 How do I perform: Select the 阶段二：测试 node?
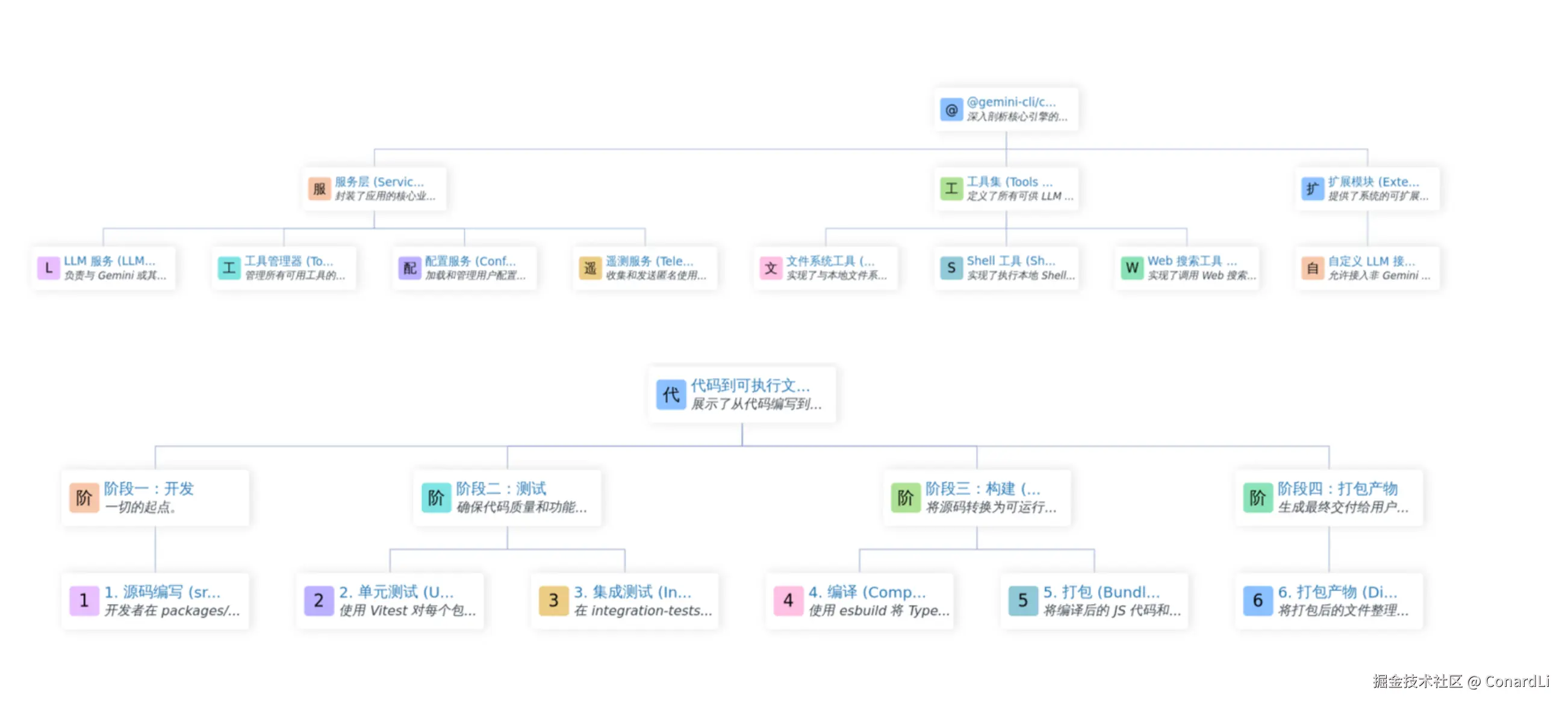coord(507,497)
